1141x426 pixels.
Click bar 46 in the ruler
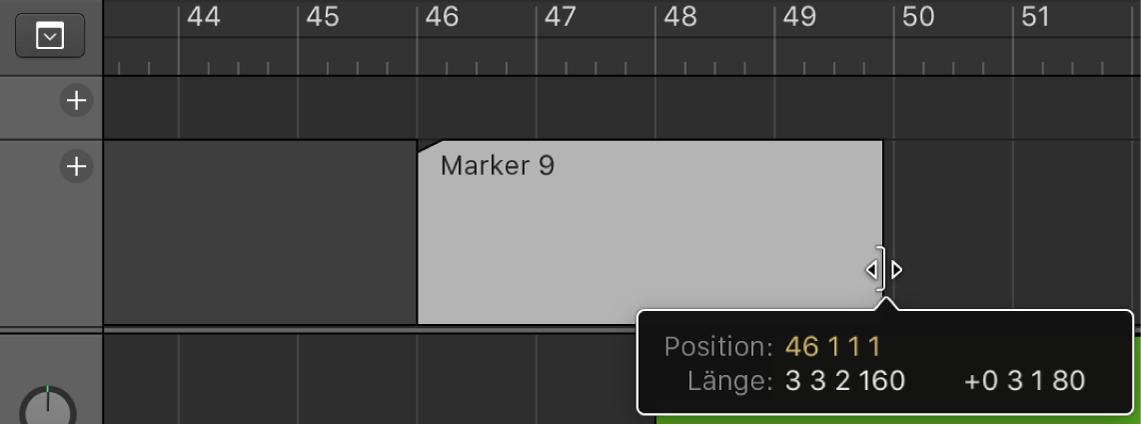(441, 18)
